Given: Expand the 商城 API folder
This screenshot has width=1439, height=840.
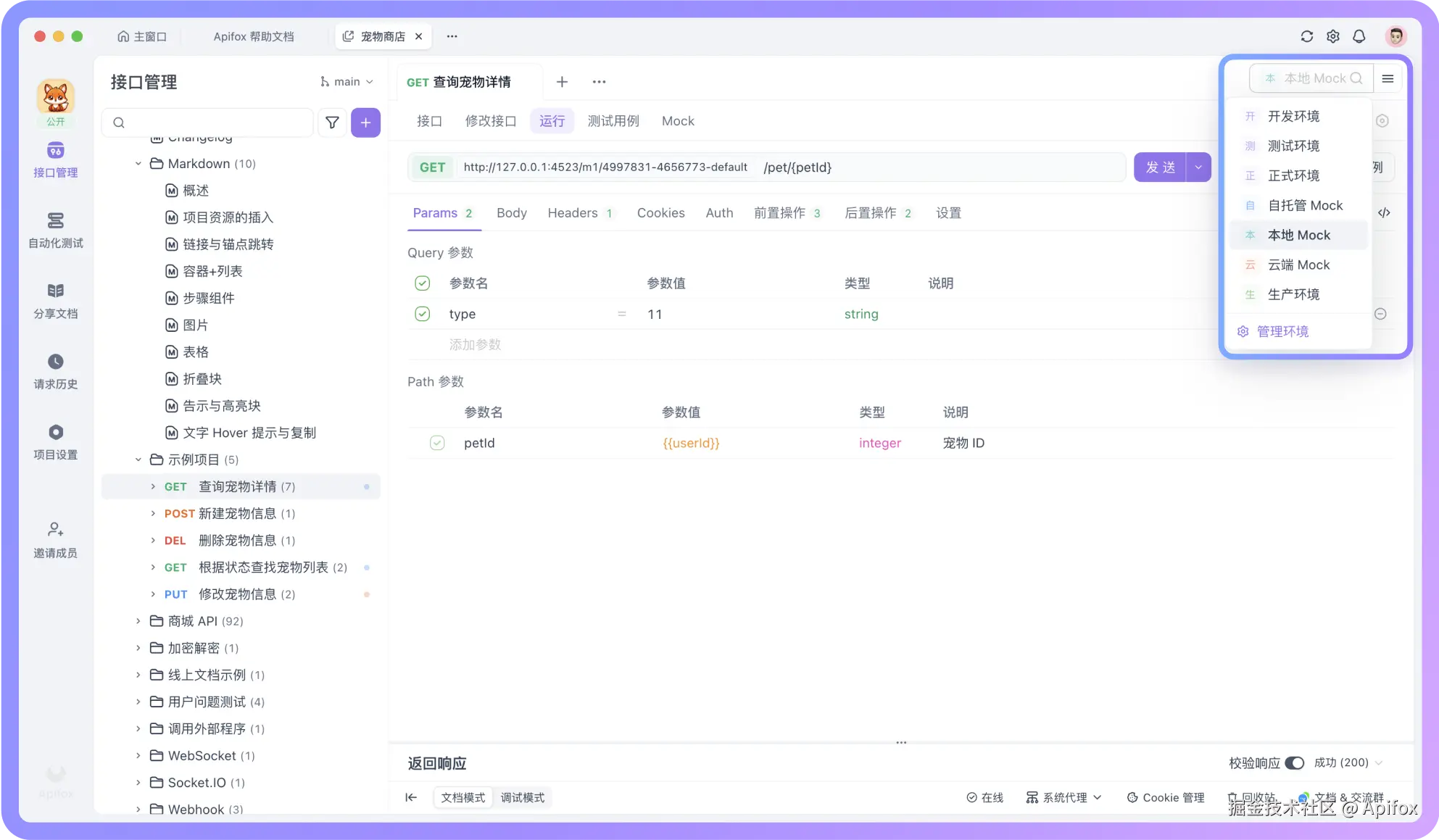Looking at the screenshot, I should pos(138,621).
